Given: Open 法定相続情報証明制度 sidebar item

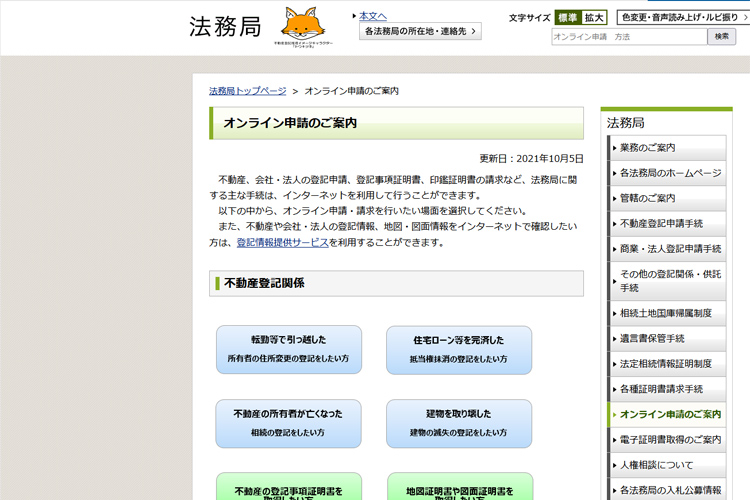Looking at the screenshot, I should (x=667, y=364).
